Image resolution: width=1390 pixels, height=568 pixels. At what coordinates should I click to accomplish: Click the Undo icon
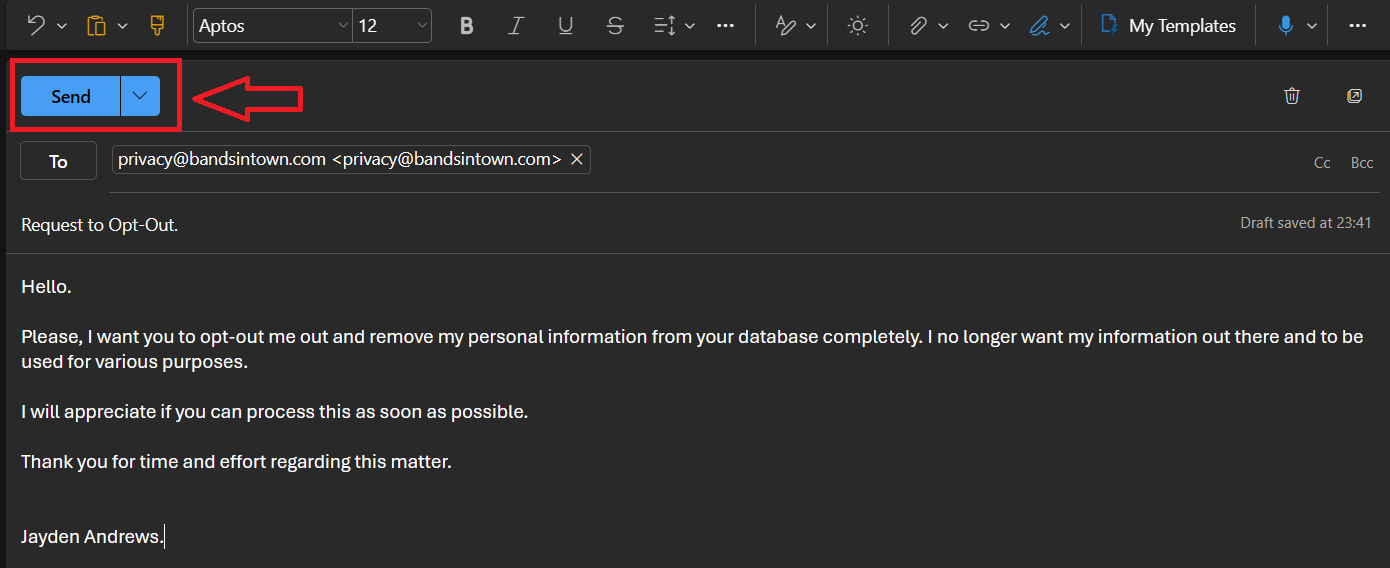click(x=36, y=26)
